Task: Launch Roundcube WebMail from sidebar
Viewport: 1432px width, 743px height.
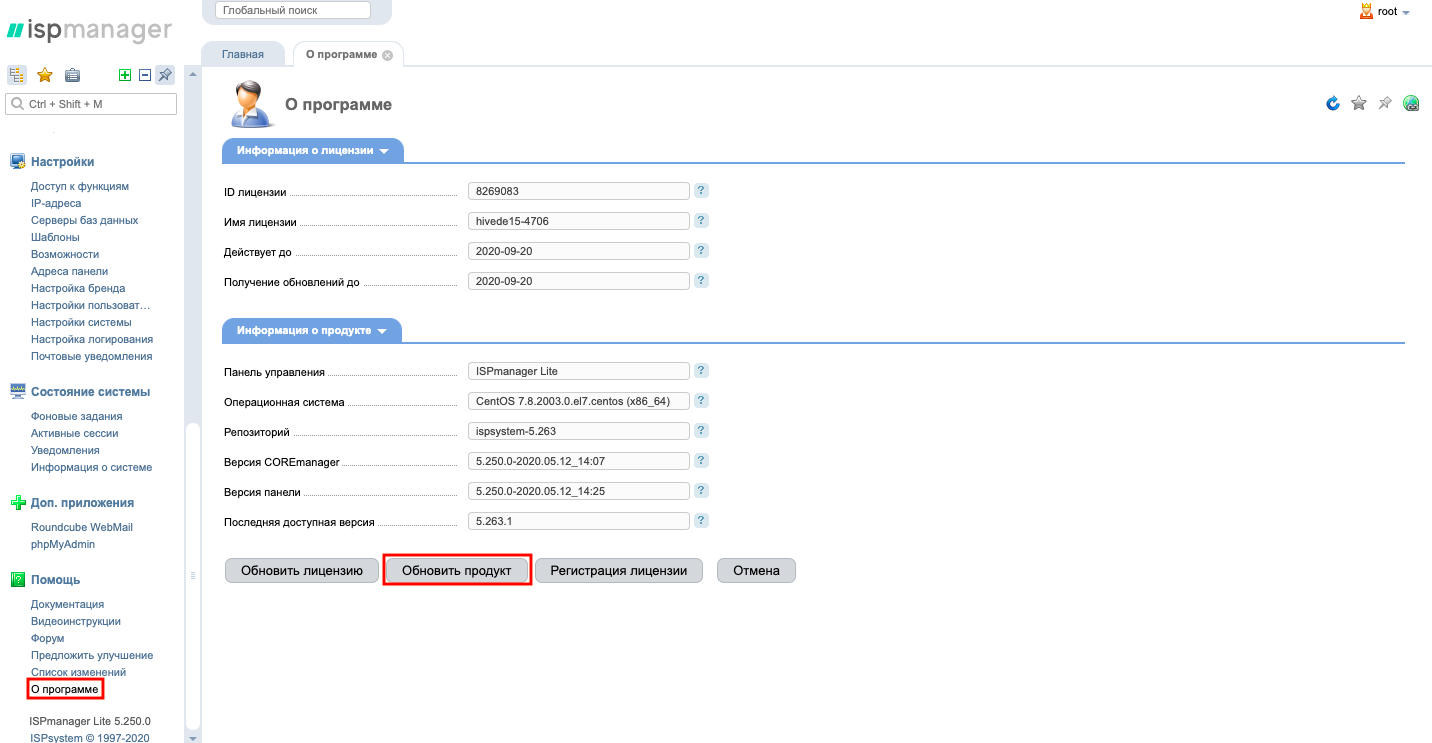Action: click(x=82, y=527)
